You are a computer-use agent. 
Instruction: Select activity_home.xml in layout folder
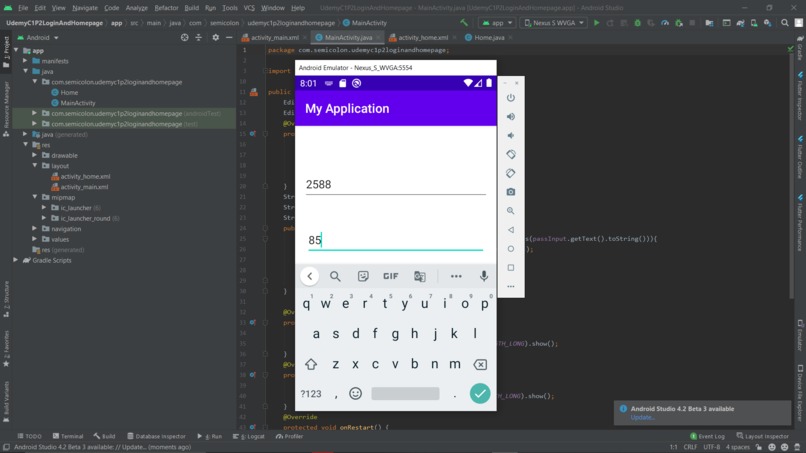click(85, 176)
